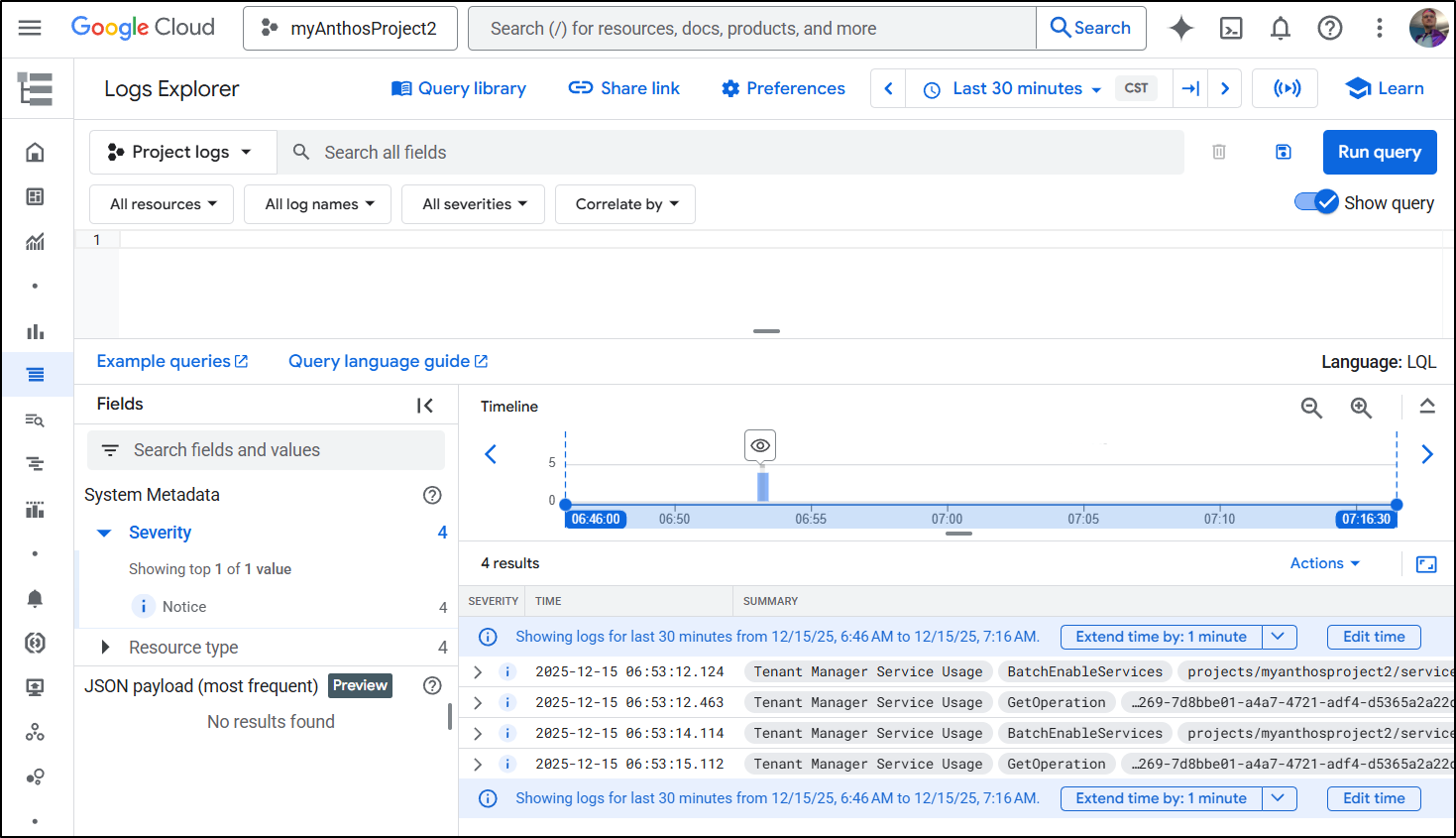Image resolution: width=1456 pixels, height=838 pixels.
Task: Click the stream logs icon
Action: point(1287,88)
